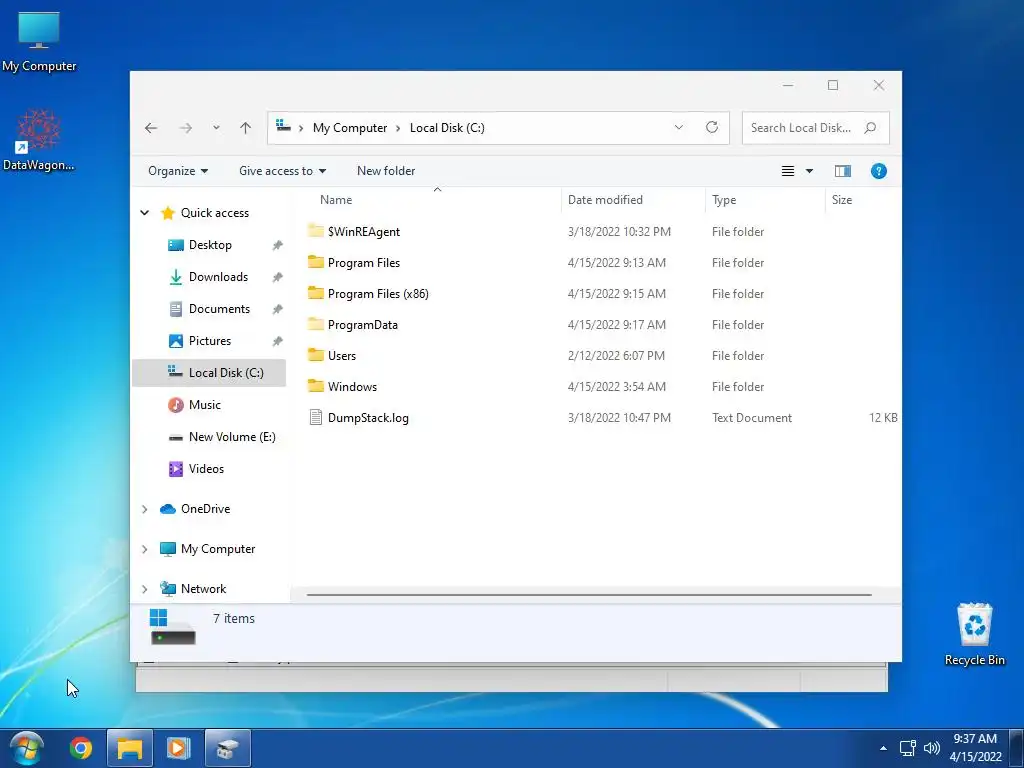Open the taskbar clock showing 9:37 AM

click(x=975, y=748)
